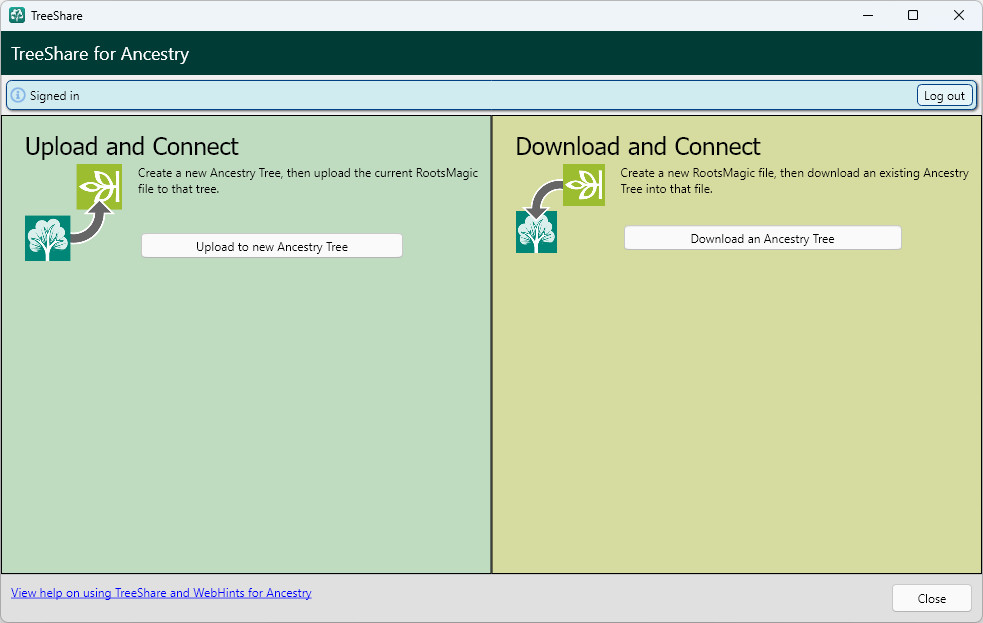Maximize the TreeShare window

(913, 15)
